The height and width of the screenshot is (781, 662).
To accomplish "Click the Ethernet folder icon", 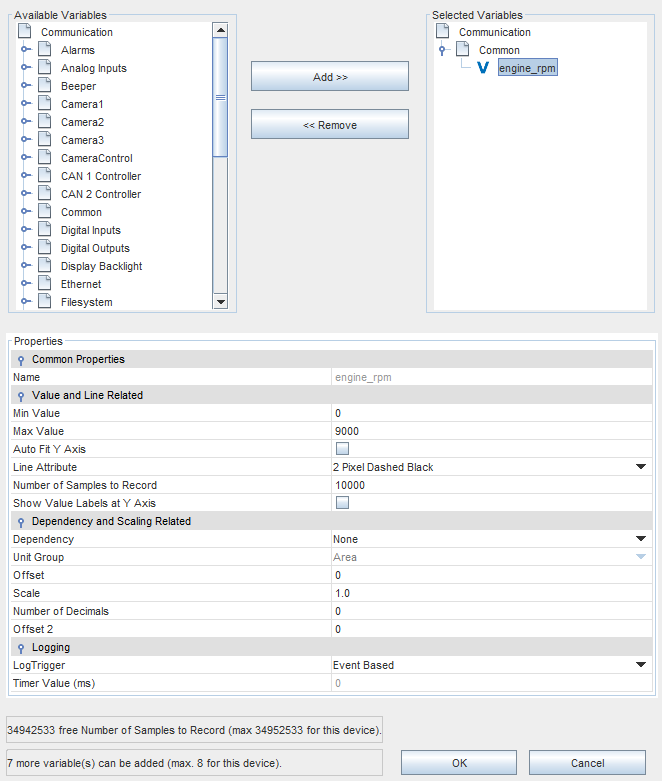I will [45, 283].
